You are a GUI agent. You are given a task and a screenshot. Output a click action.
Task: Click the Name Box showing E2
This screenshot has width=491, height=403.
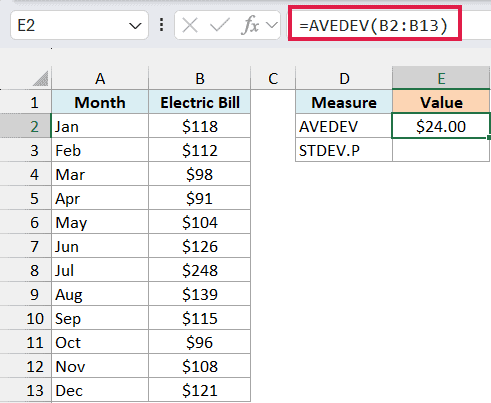point(79,25)
